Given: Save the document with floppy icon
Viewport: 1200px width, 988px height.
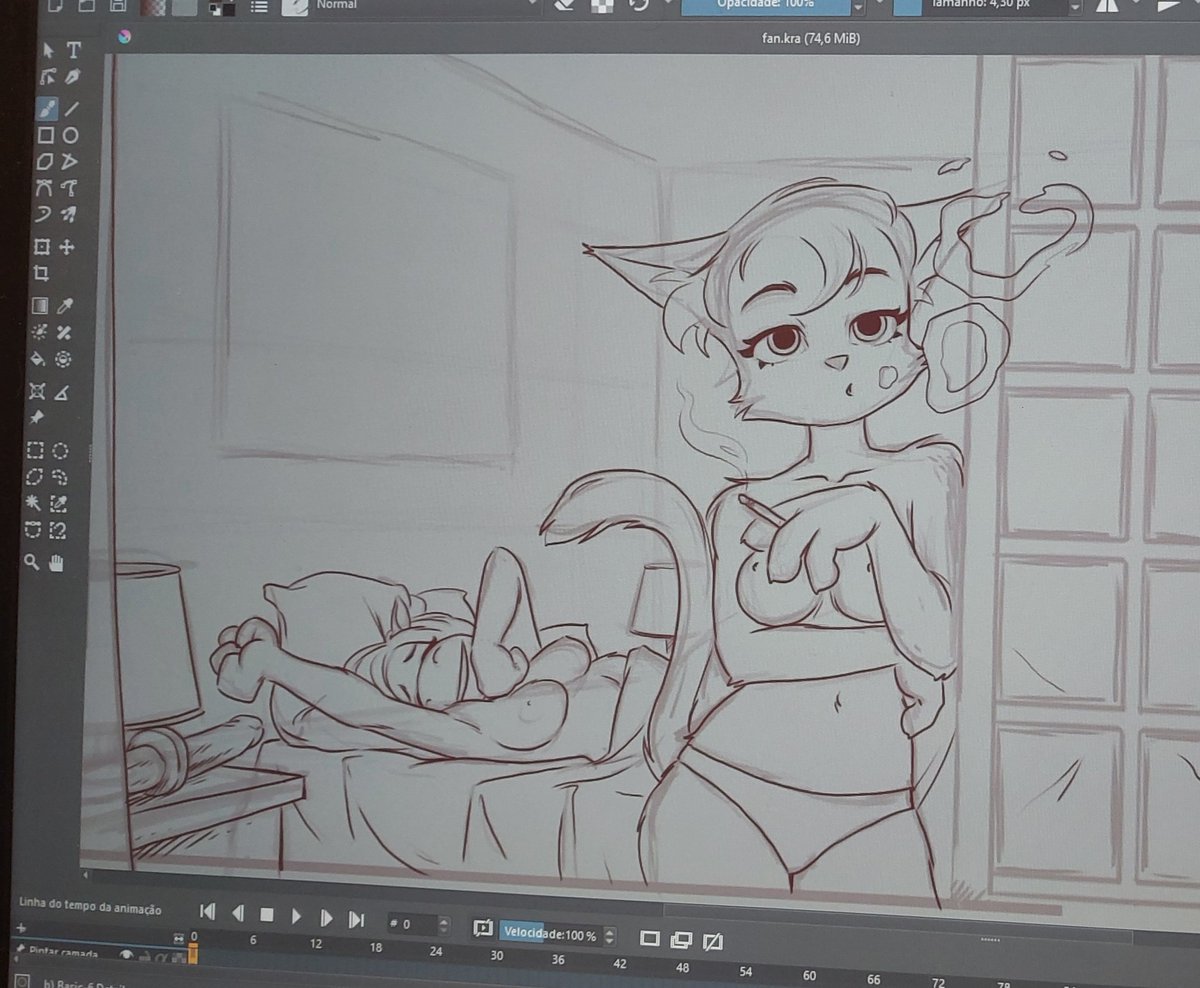Looking at the screenshot, I should click(x=117, y=7).
